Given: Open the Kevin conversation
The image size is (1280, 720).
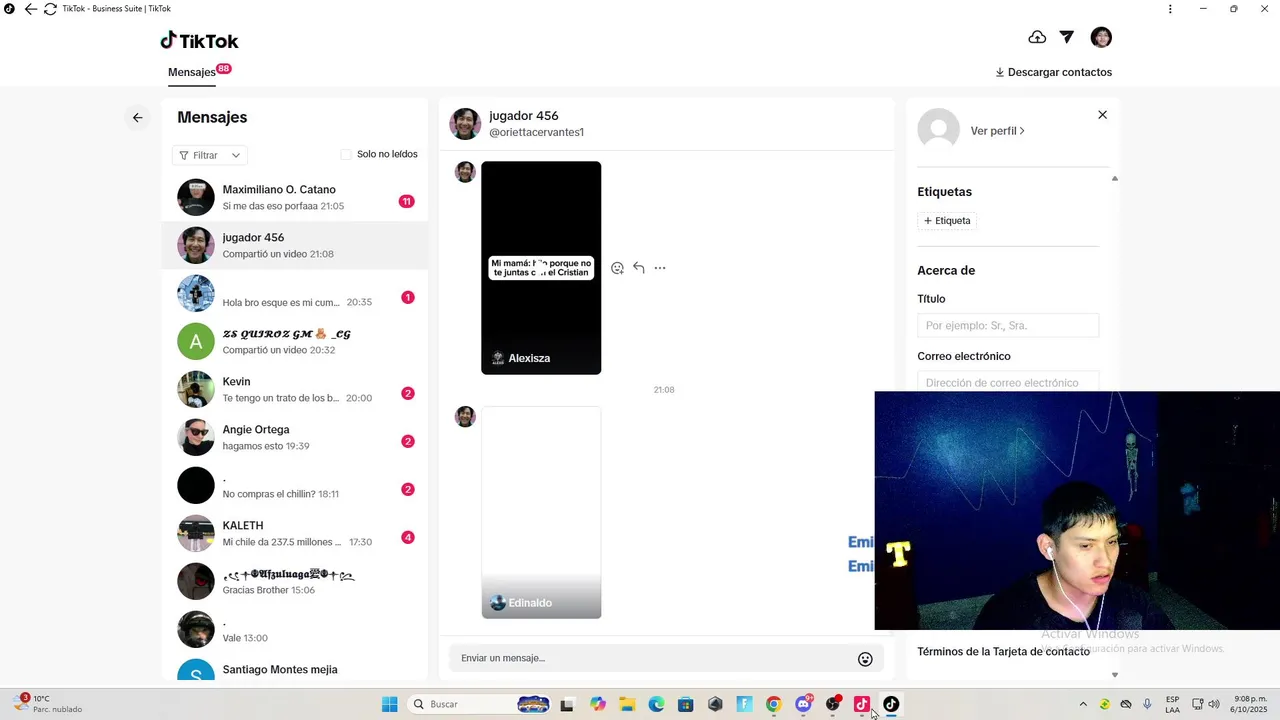Looking at the screenshot, I should coord(295,389).
